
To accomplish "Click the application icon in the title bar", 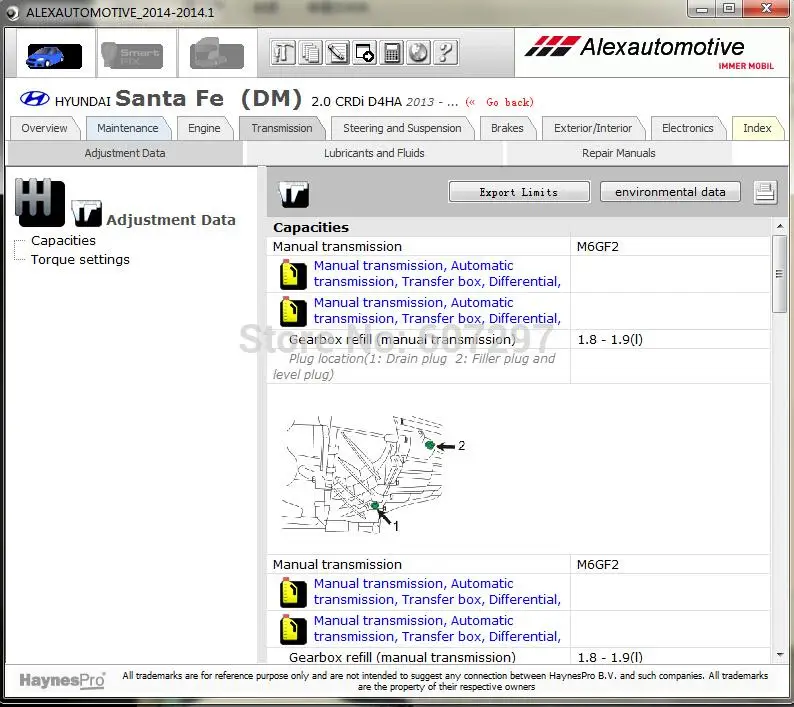I will (x=12, y=13).
